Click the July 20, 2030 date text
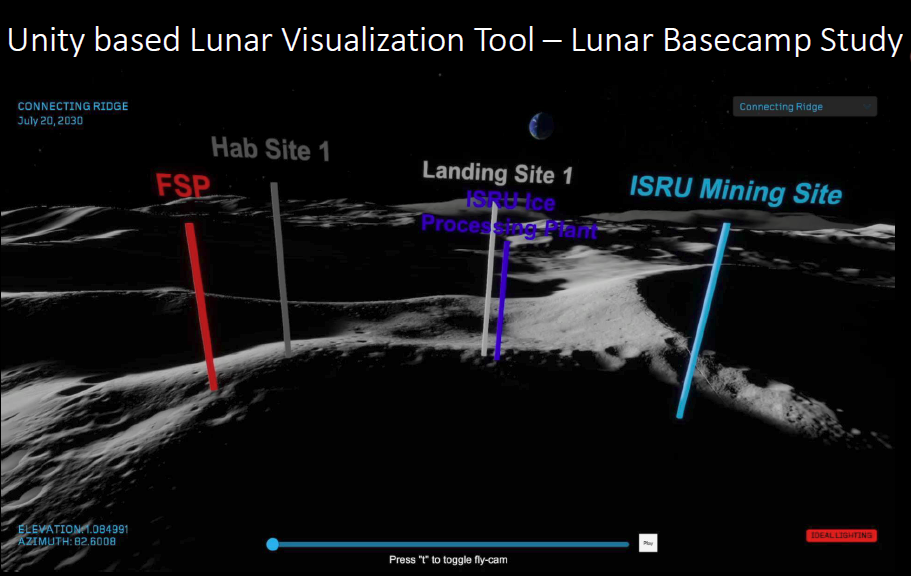The image size is (911, 576). pos(50,121)
